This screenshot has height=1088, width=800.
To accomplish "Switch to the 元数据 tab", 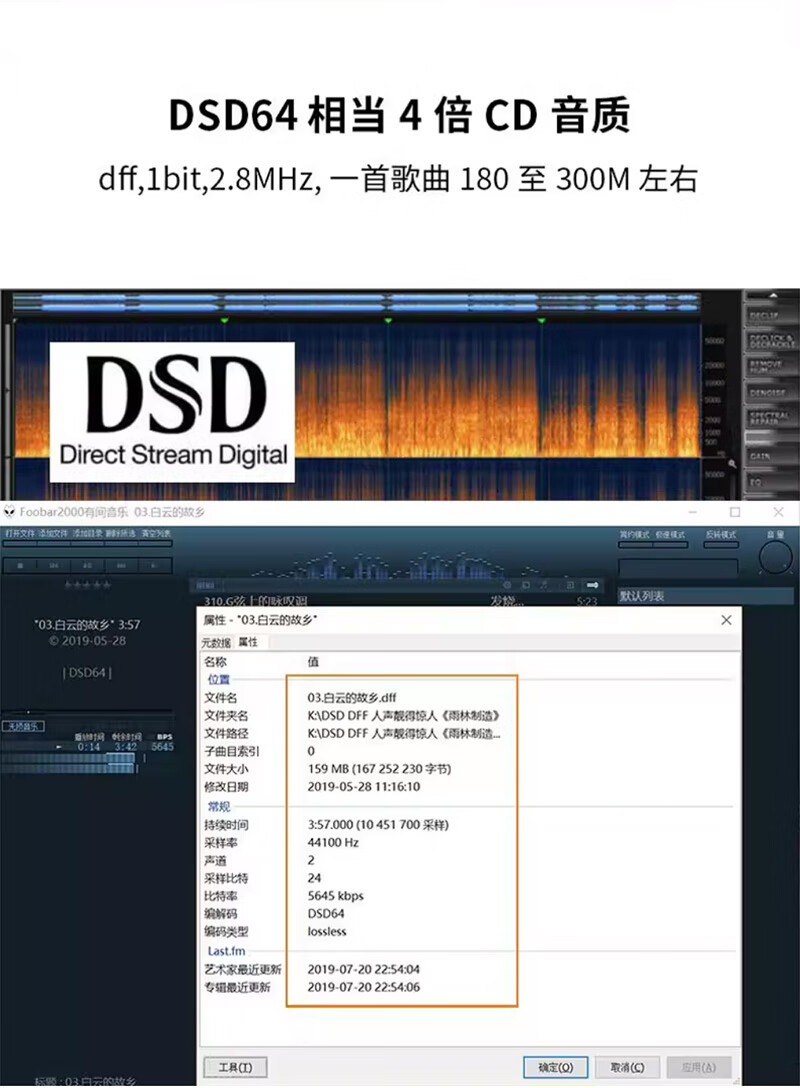I will [x=215, y=642].
